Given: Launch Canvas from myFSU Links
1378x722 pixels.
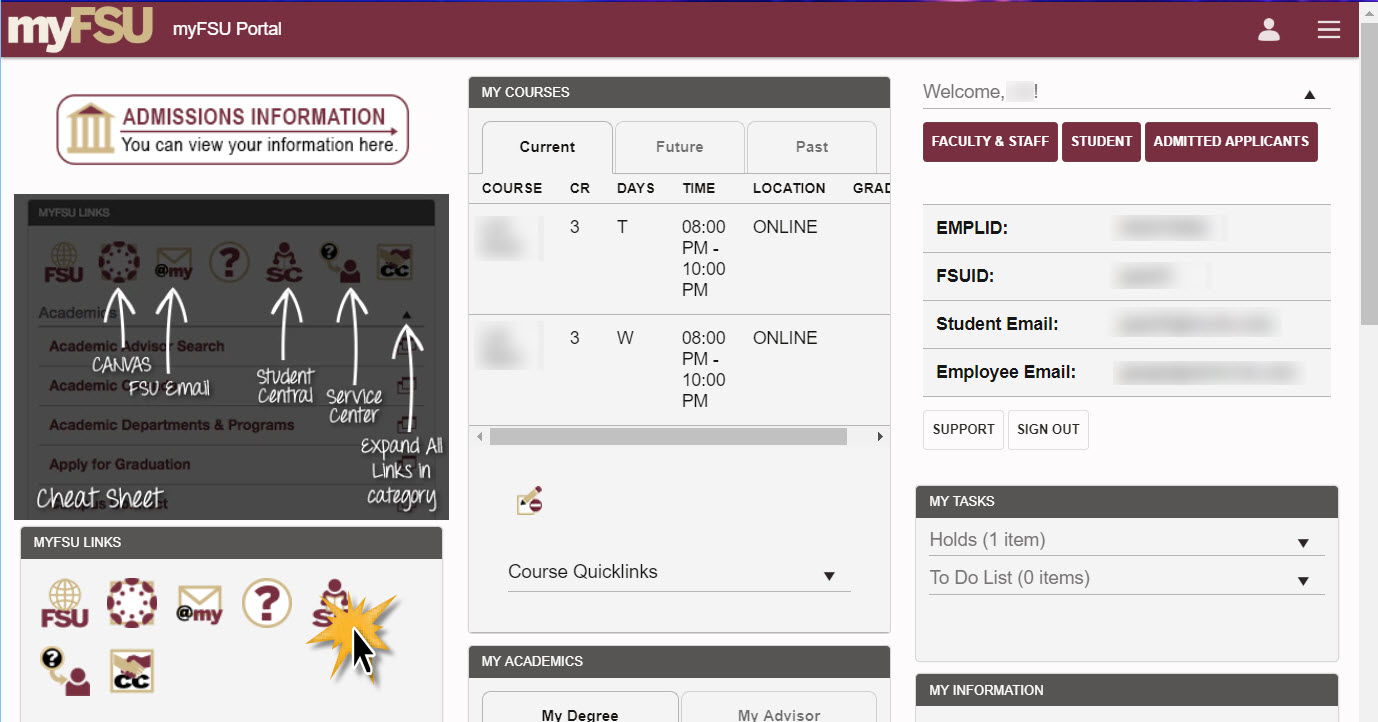Looking at the screenshot, I should [132, 603].
